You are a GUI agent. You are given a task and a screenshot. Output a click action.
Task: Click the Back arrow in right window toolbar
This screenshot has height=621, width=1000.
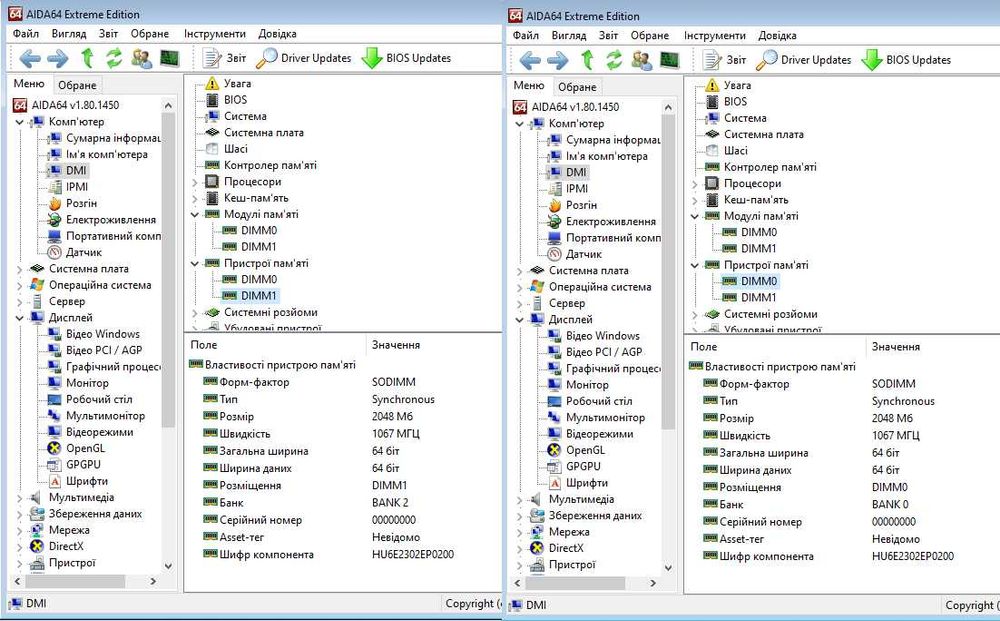click(529, 61)
